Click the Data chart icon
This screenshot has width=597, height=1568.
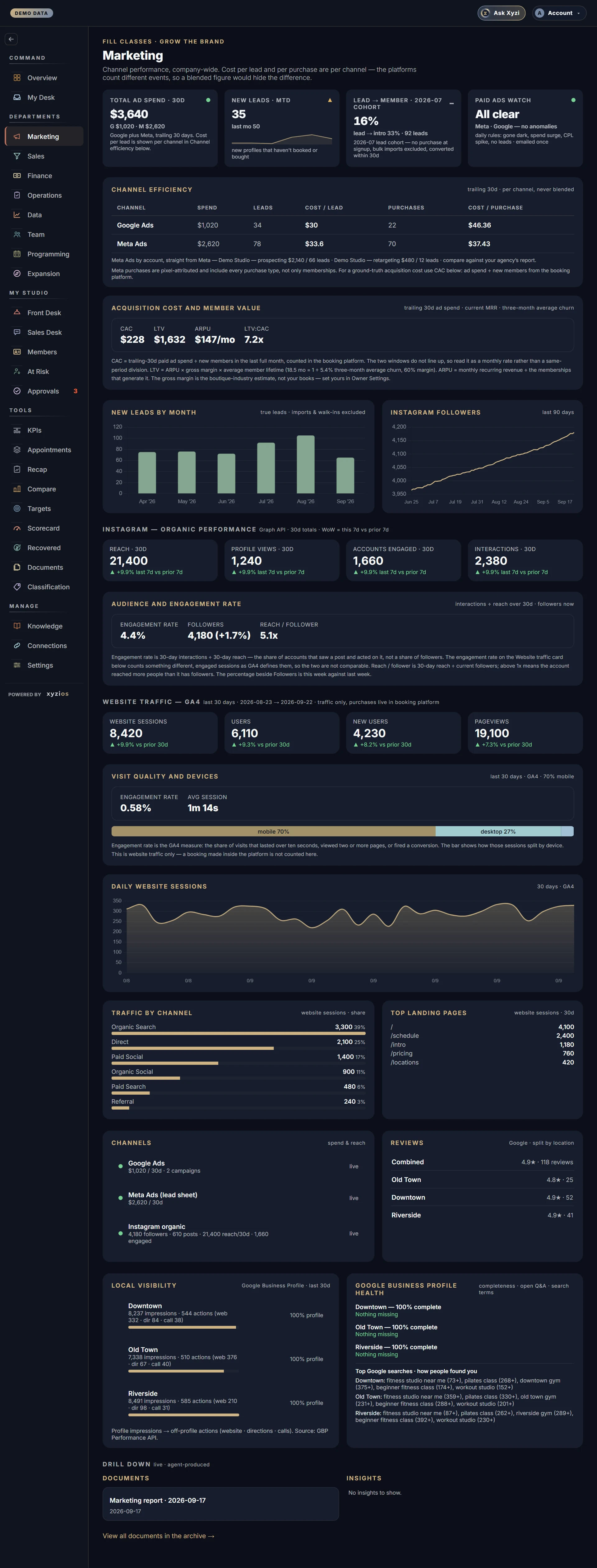pyautogui.click(x=17, y=215)
